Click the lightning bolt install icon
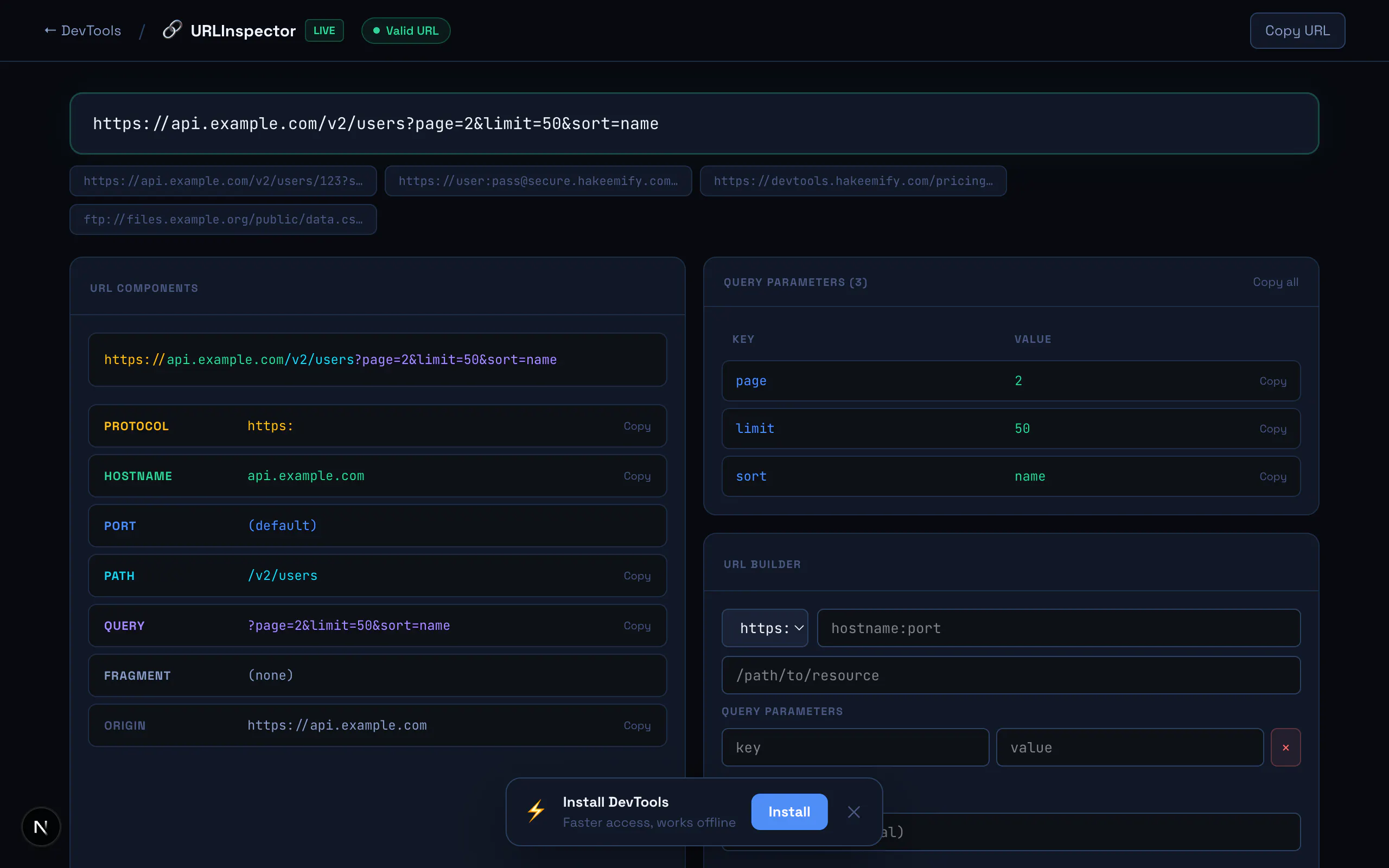The height and width of the screenshot is (868, 1389). (x=536, y=811)
